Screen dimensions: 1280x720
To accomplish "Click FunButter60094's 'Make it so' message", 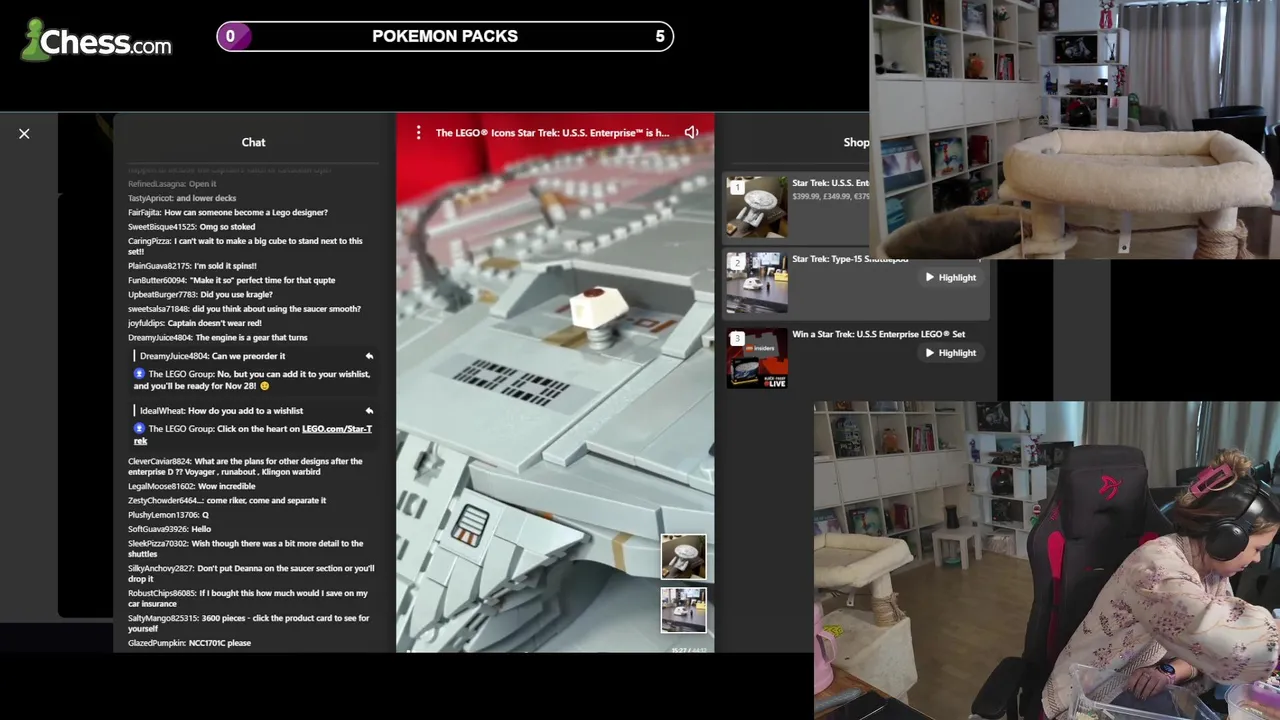I will click(232, 280).
